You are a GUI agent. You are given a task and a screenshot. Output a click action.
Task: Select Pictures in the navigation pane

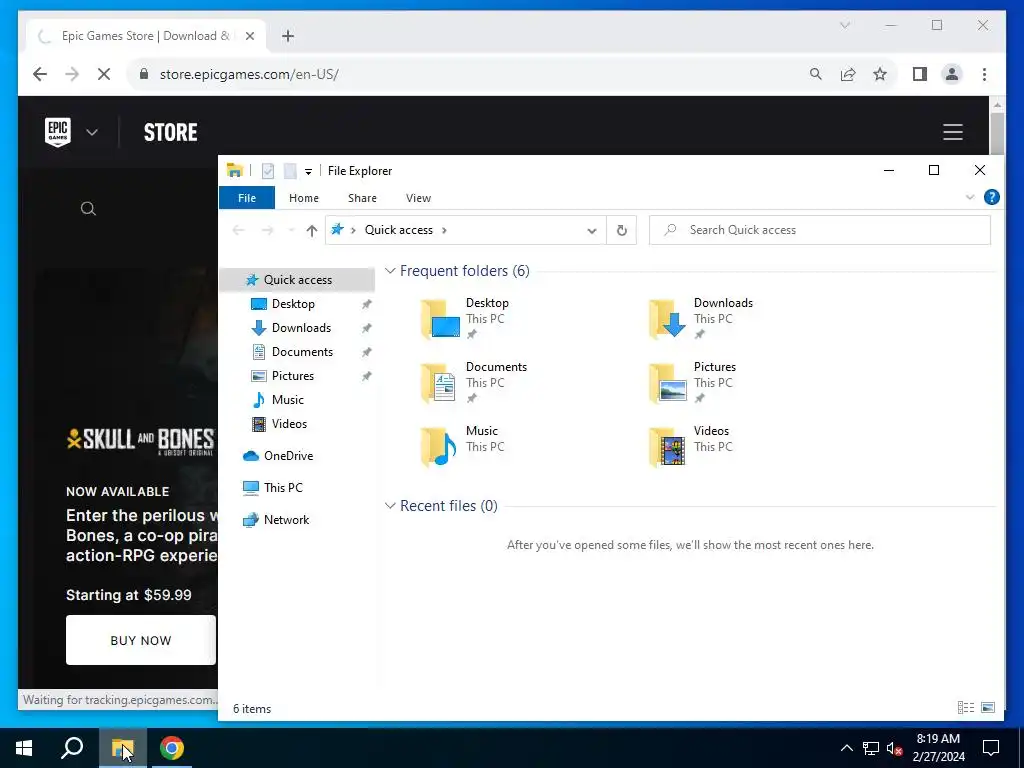tap(293, 376)
